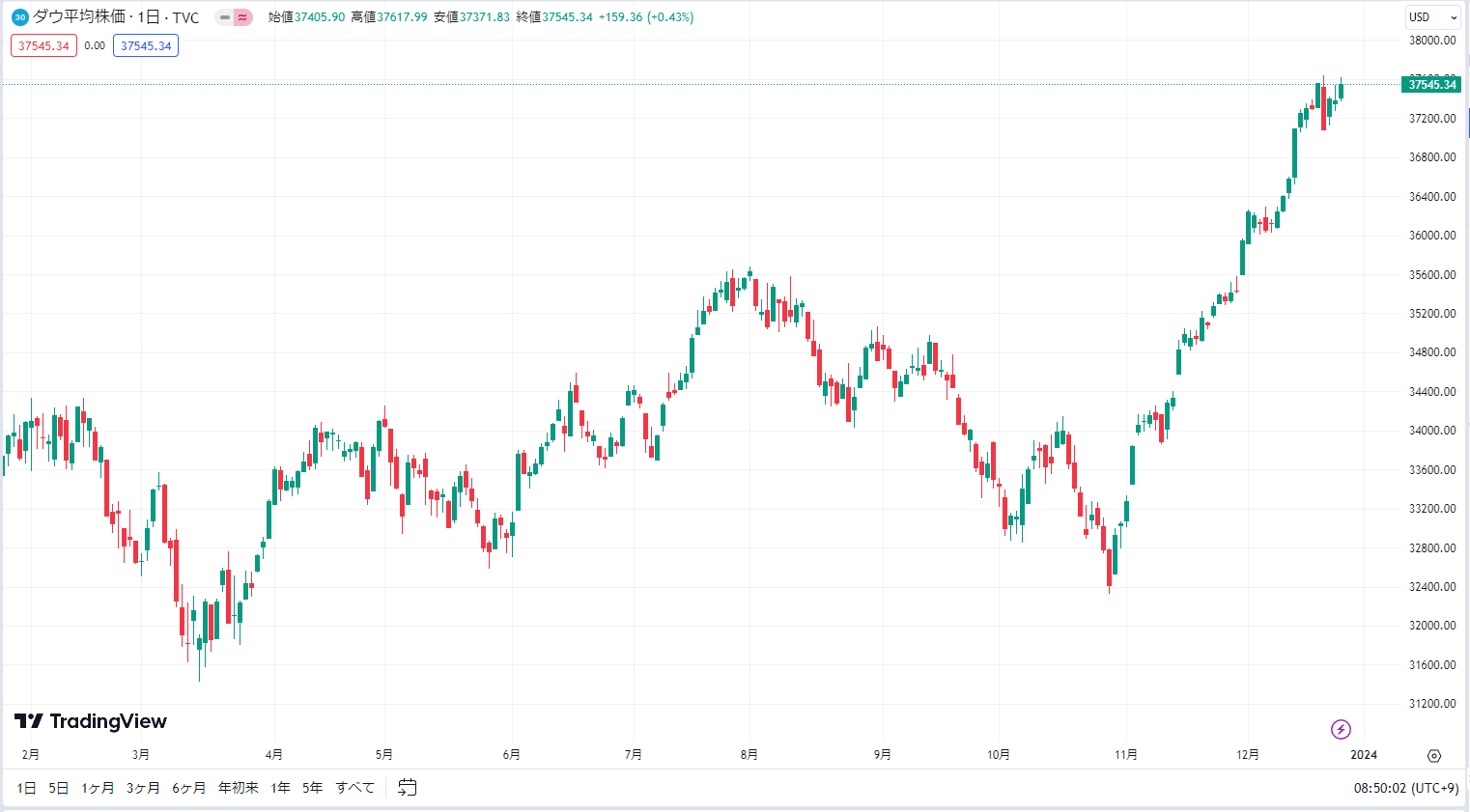Open chart settings gear icon
Image resolution: width=1470 pixels, height=812 pixels.
click(1434, 756)
